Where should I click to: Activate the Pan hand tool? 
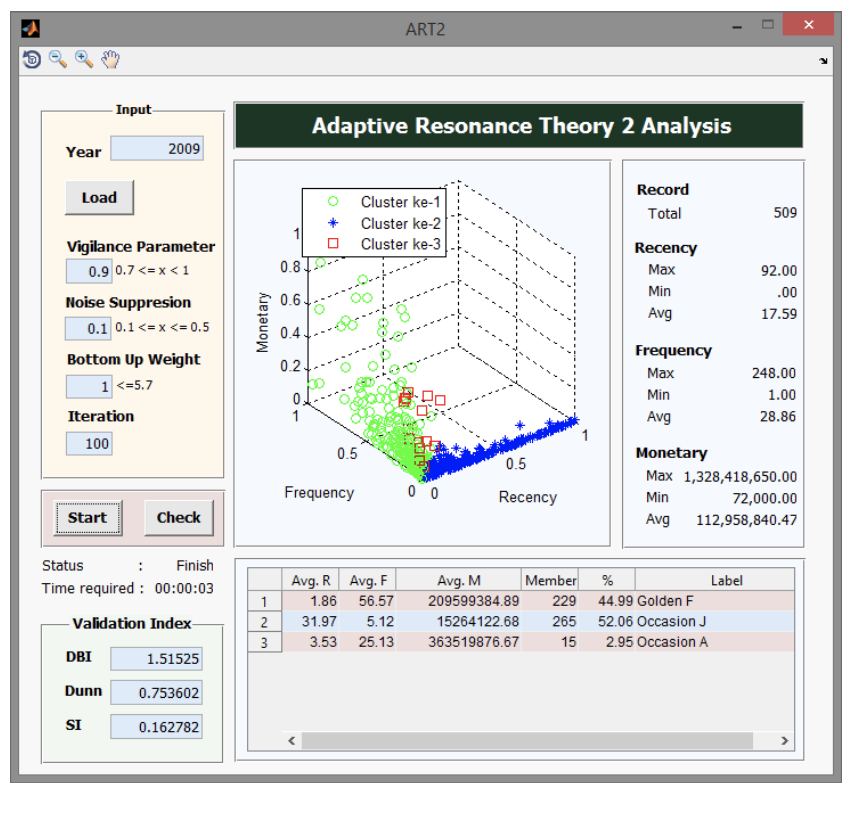[x=110, y=60]
